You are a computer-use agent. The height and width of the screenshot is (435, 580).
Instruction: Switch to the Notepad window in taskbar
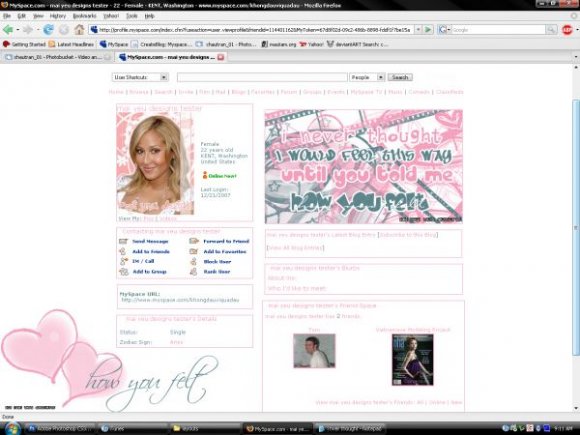[350, 428]
